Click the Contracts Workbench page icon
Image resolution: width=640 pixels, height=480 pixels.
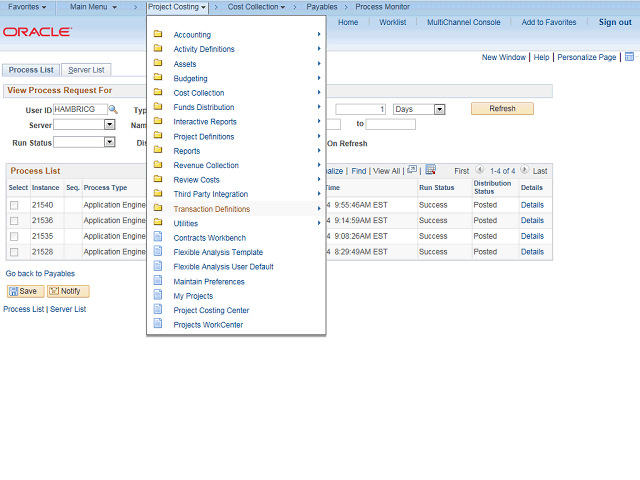(158, 237)
